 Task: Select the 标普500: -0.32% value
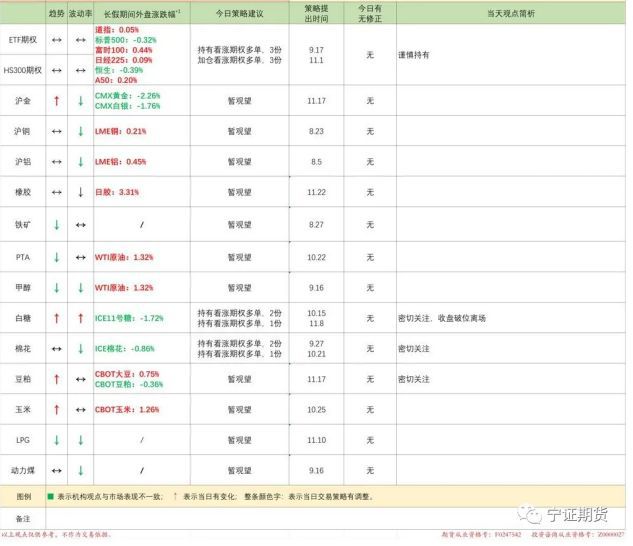pyautogui.click(x=126, y=40)
